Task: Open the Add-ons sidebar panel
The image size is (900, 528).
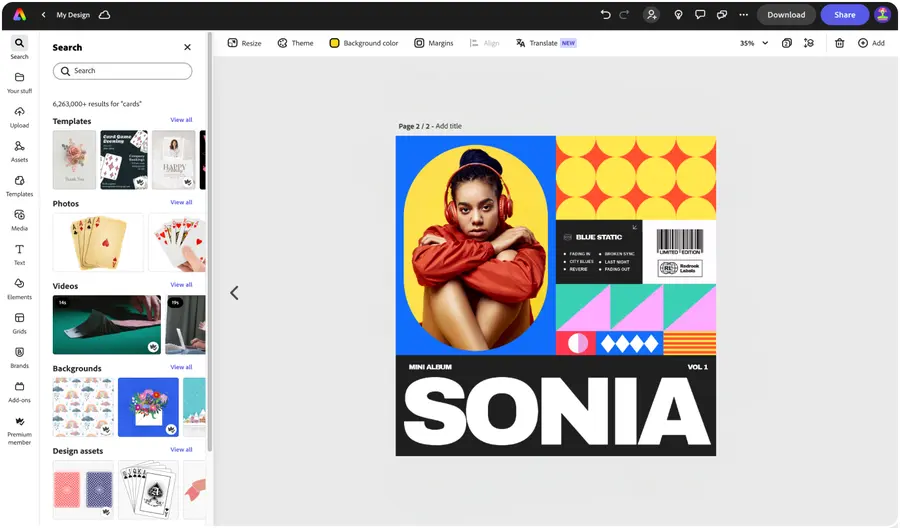Action: [x=20, y=392]
